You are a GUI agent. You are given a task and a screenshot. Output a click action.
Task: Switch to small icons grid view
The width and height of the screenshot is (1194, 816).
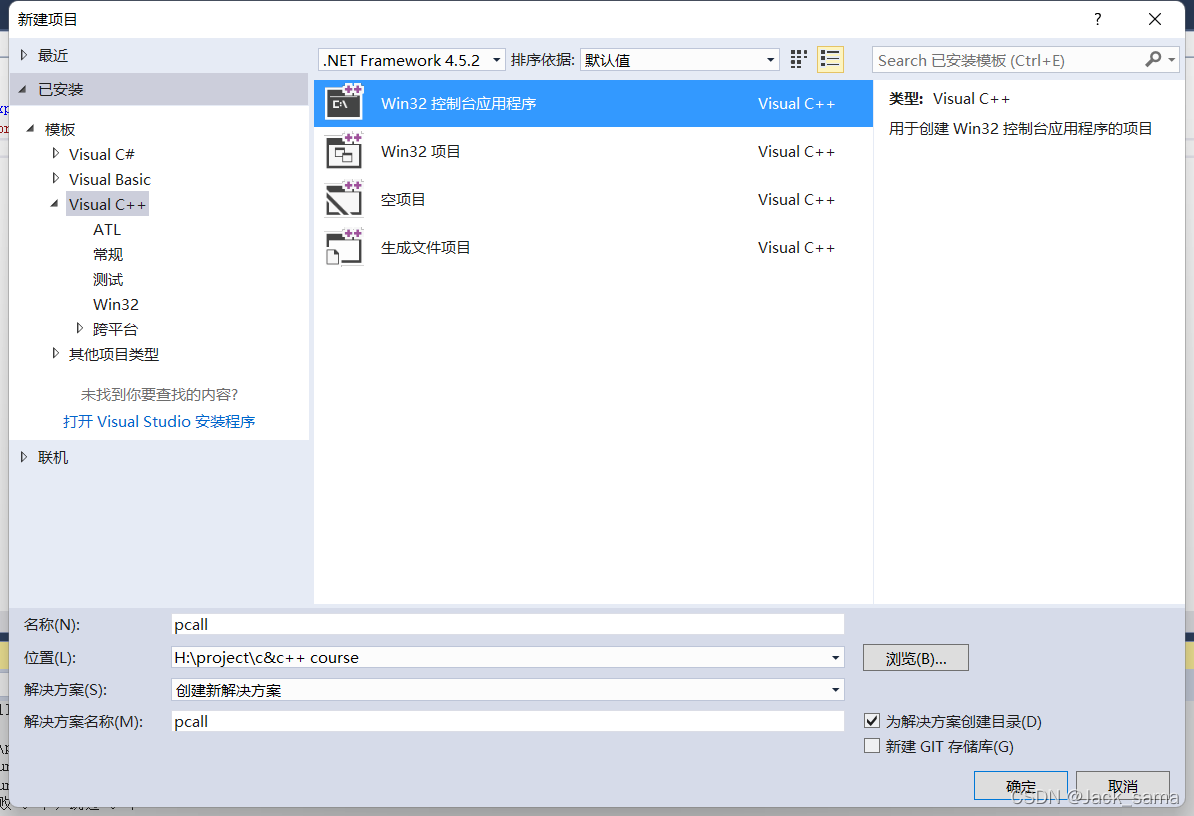(x=798, y=59)
